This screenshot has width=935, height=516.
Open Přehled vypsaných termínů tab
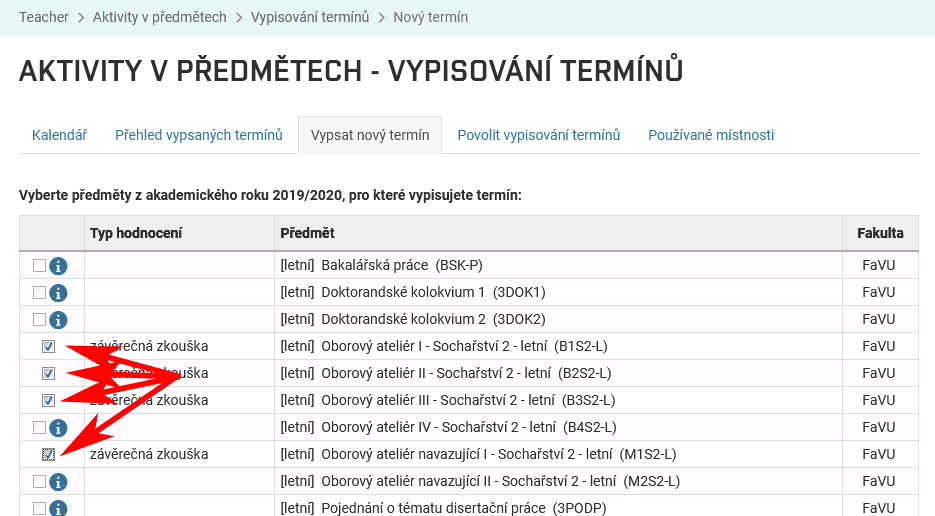click(199, 135)
